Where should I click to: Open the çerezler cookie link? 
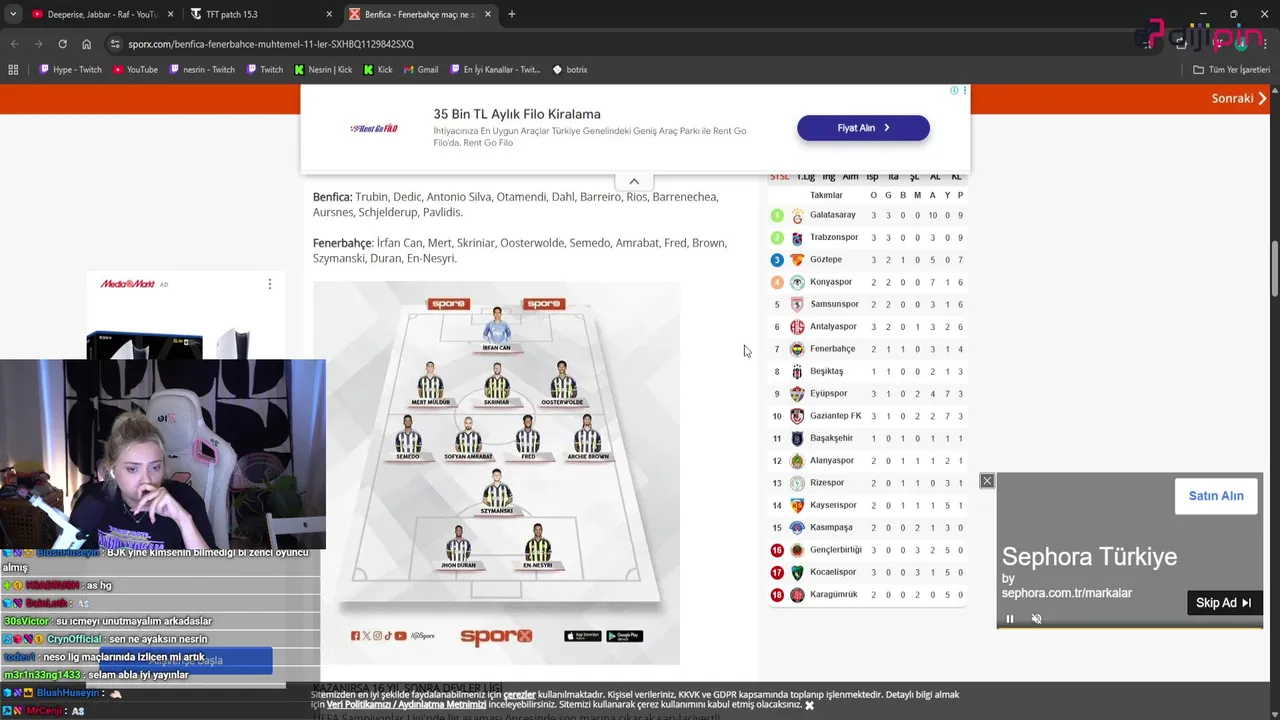click(519, 694)
